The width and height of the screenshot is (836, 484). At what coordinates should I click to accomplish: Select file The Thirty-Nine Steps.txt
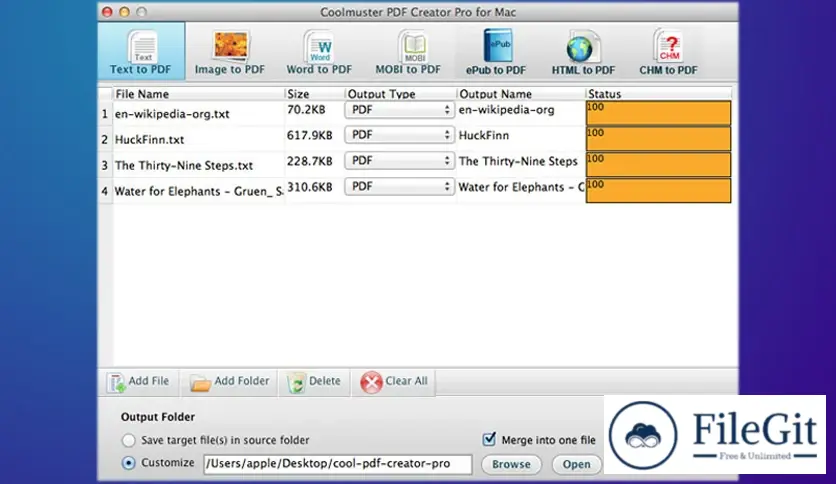(x=184, y=165)
